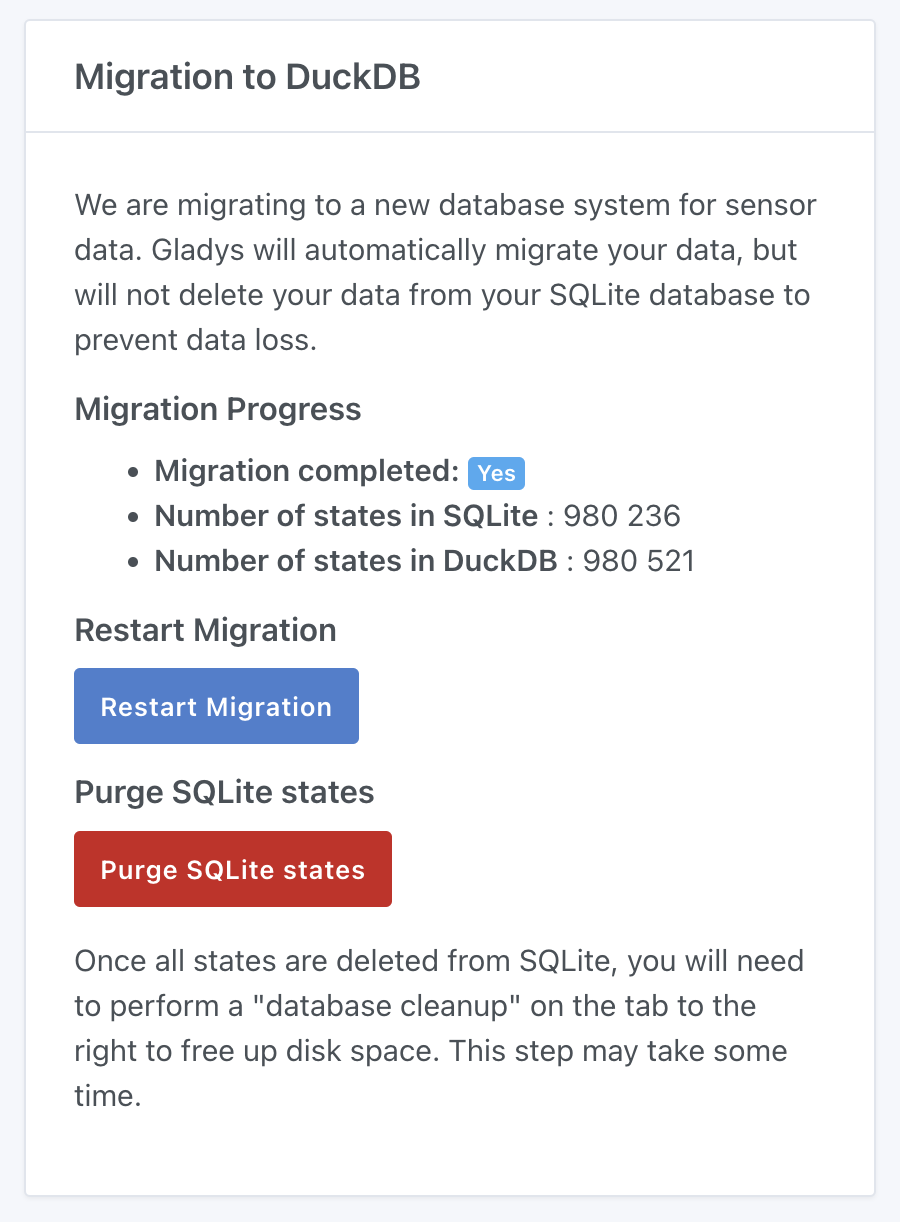This screenshot has width=900, height=1222.
Task: Click the first bullet point marker
Action: [135, 470]
